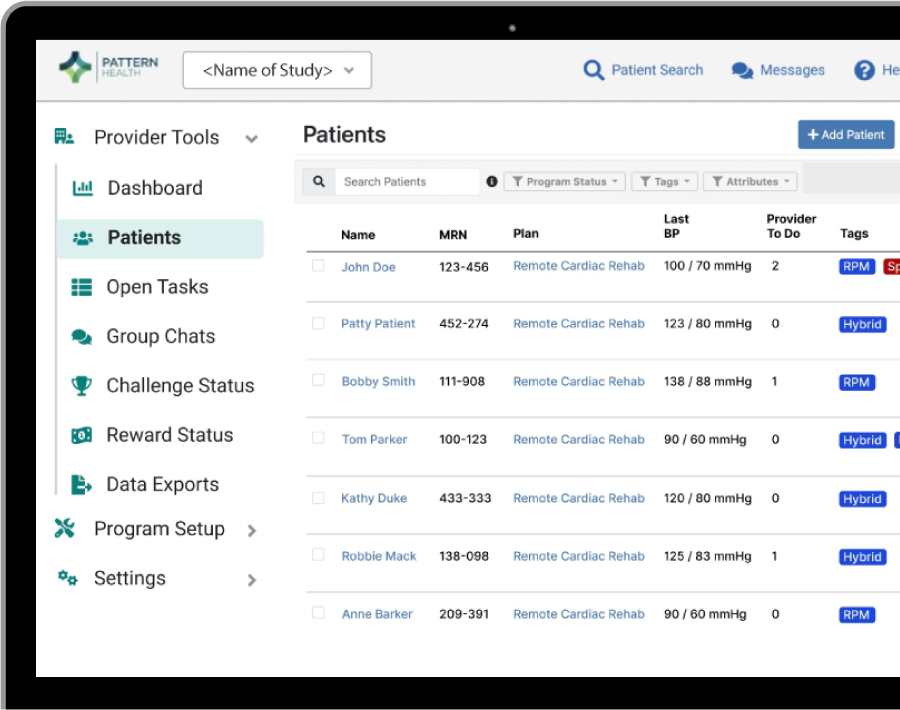Click the Challenge Status trophy icon
The height and width of the screenshot is (710, 900).
coord(82,386)
